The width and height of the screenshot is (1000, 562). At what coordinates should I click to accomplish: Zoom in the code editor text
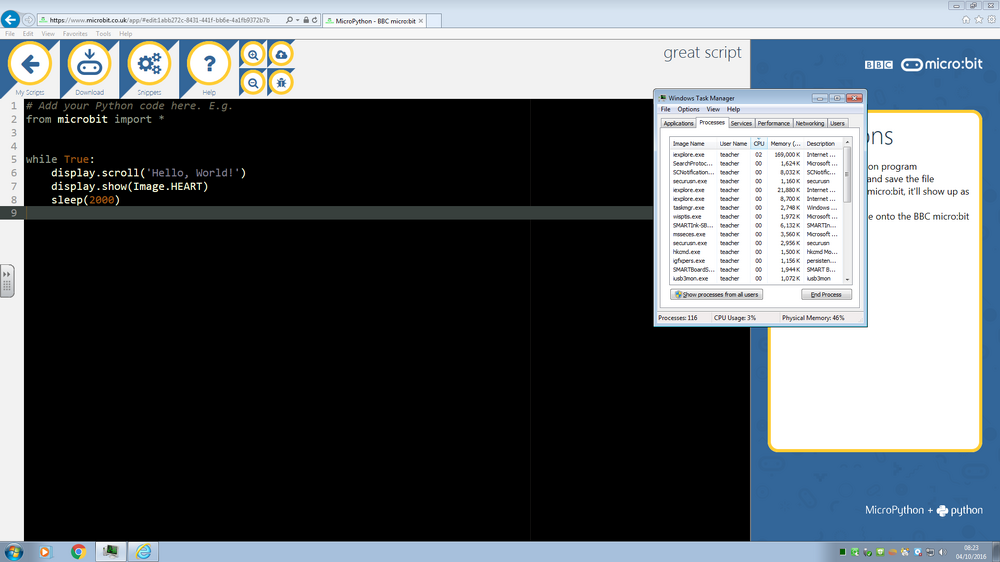pyautogui.click(x=253, y=55)
